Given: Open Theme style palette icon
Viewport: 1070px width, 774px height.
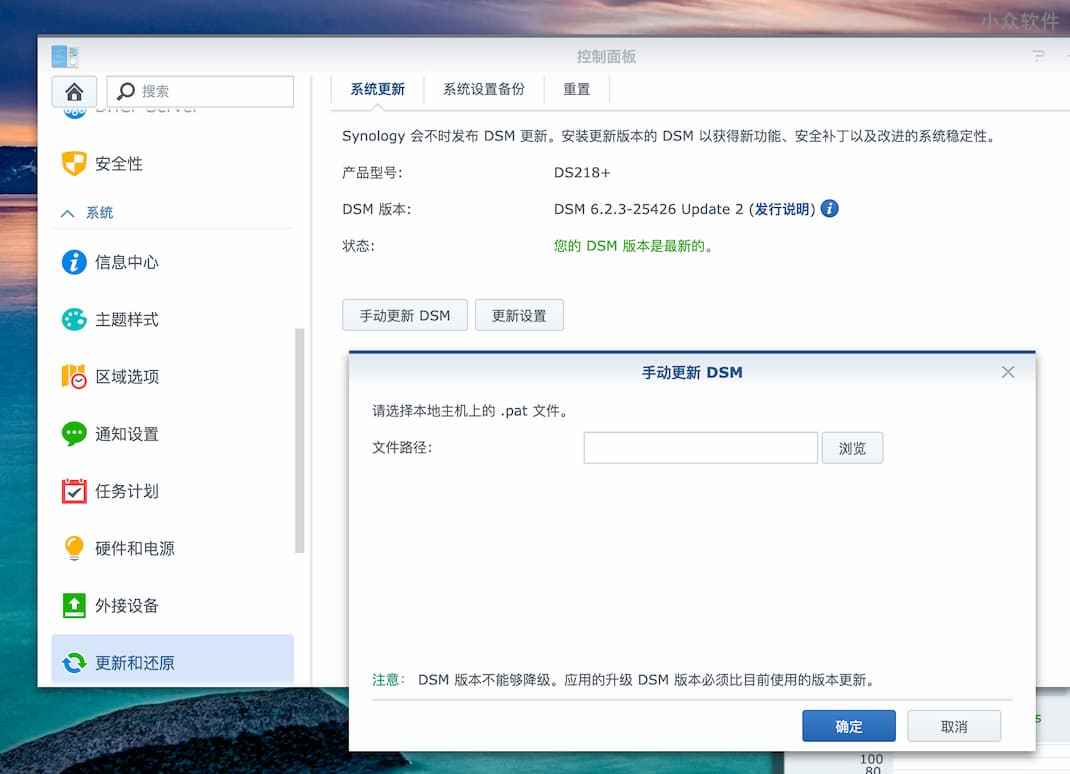Looking at the screenshot, I should pos(74,319).
